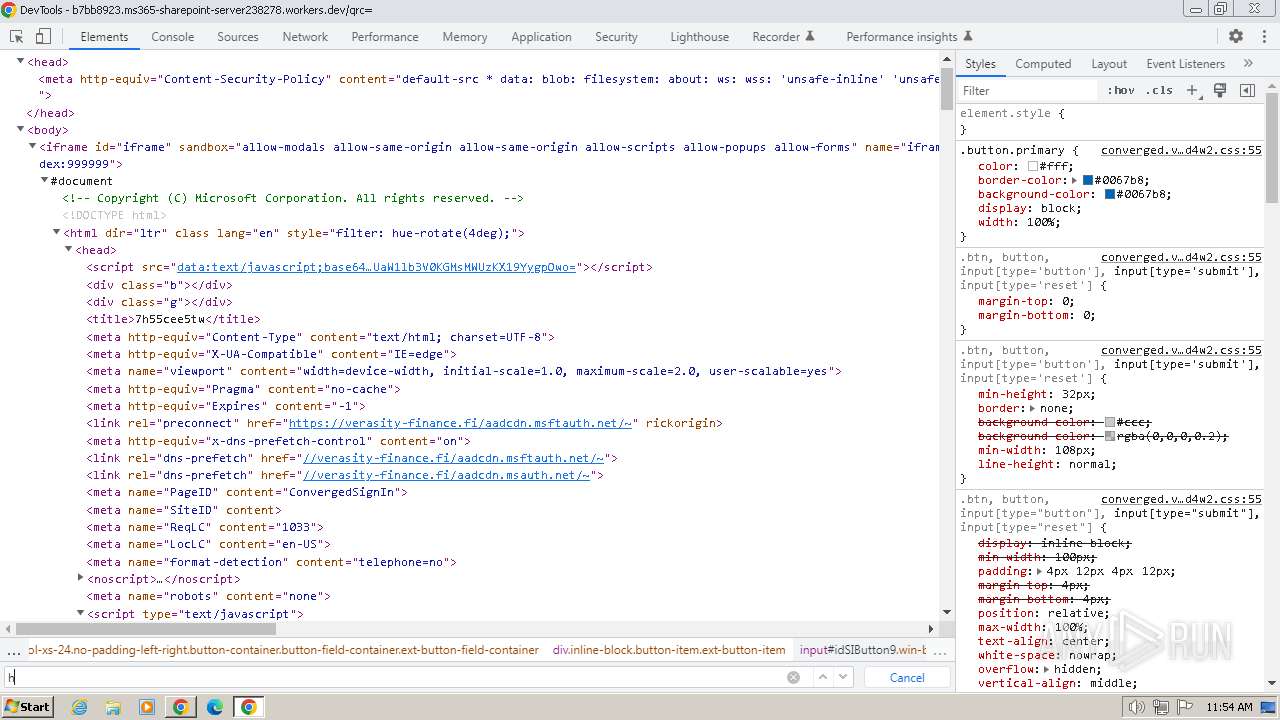Click the new style rule plus icon
1280x720 pixels.
[x=1192, y=90]
